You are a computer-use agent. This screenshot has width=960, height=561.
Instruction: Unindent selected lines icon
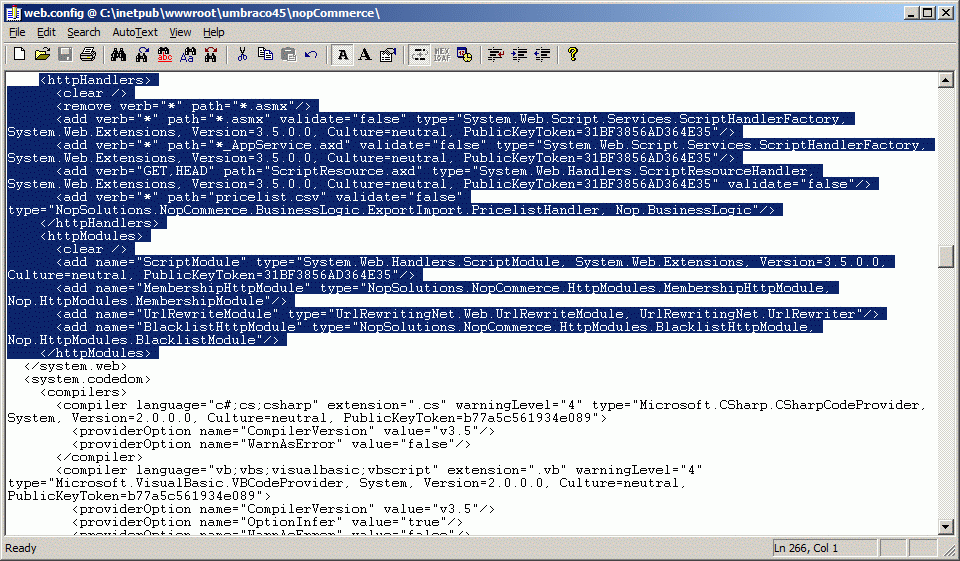point(542,55)
